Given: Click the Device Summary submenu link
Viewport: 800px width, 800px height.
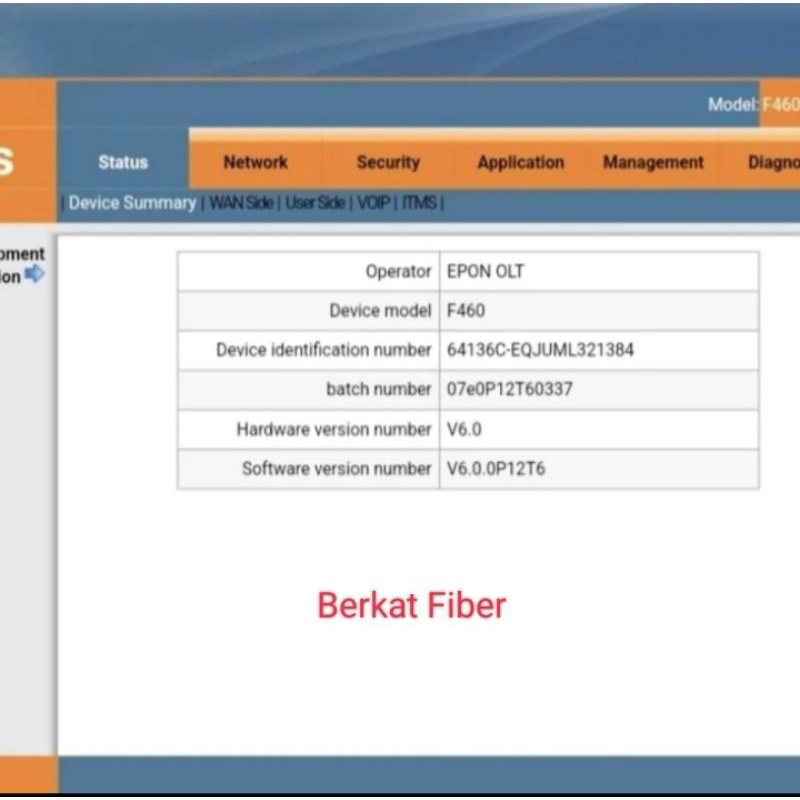Looking at the screenshot, I should tap(132, 203).
